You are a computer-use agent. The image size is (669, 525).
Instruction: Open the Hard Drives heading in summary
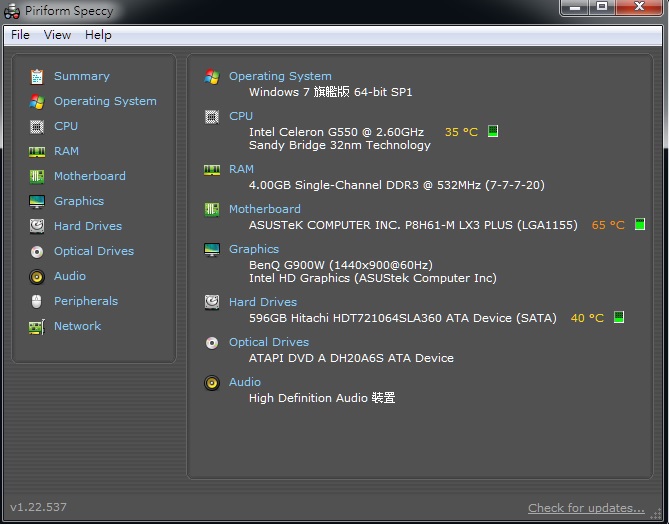click(262, 302)
